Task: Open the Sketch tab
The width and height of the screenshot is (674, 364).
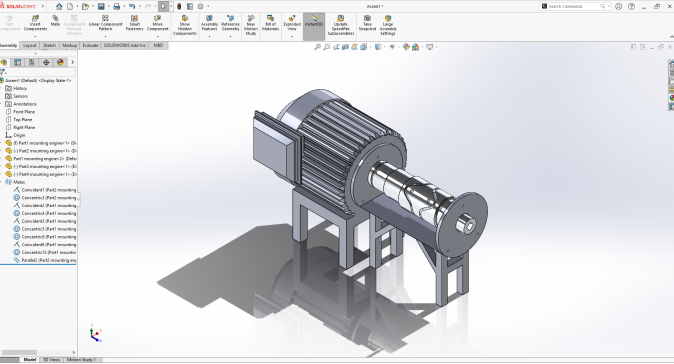Action: pos(49,45)
